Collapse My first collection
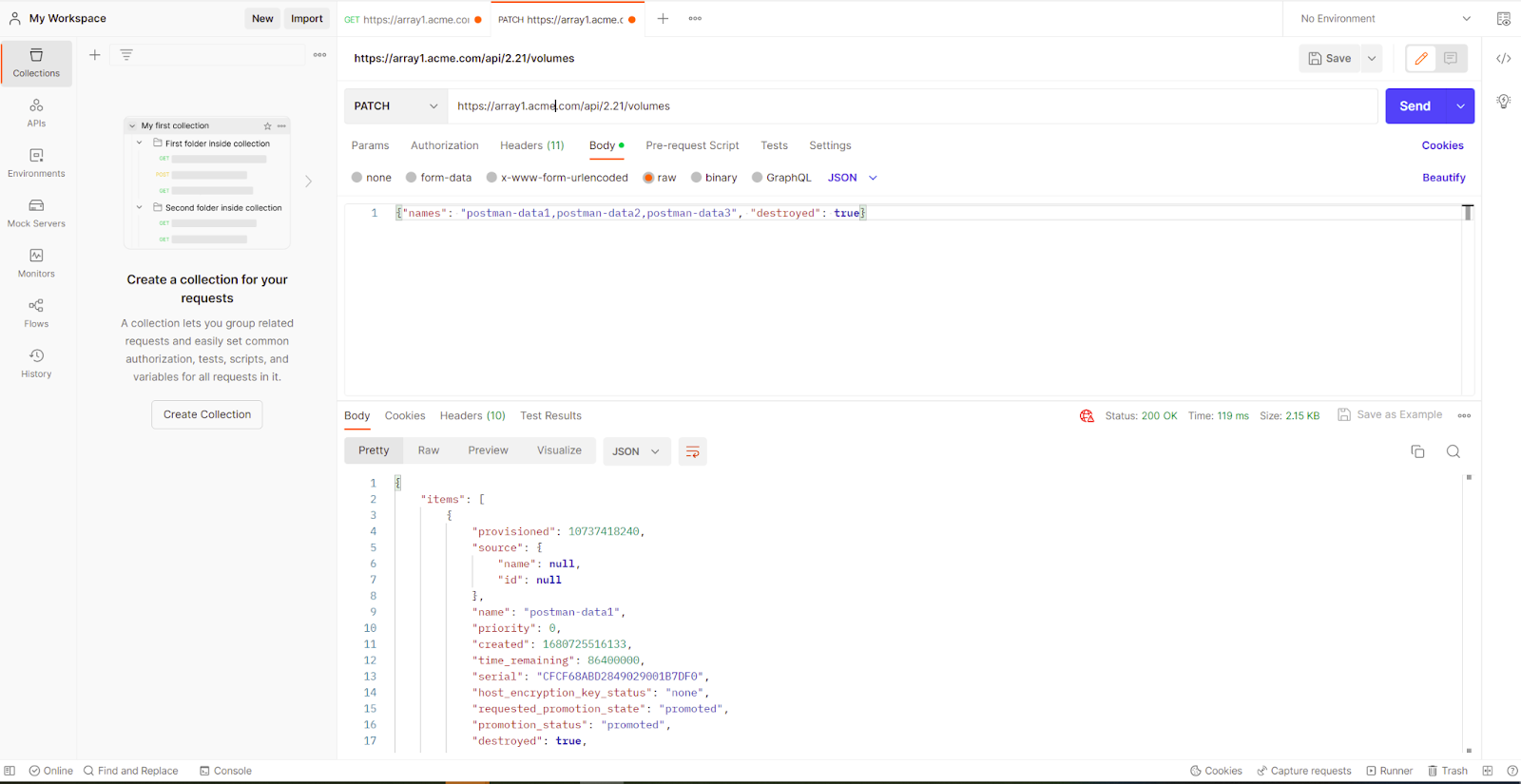The width and height of the screenshot is (1521, 784). coord(132,126)
